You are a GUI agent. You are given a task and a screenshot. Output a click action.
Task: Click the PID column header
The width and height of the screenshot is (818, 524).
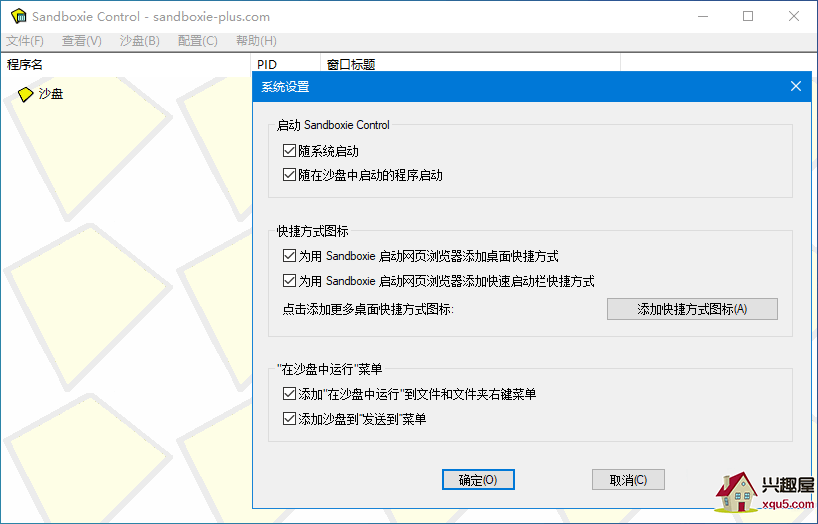[285, 65]
